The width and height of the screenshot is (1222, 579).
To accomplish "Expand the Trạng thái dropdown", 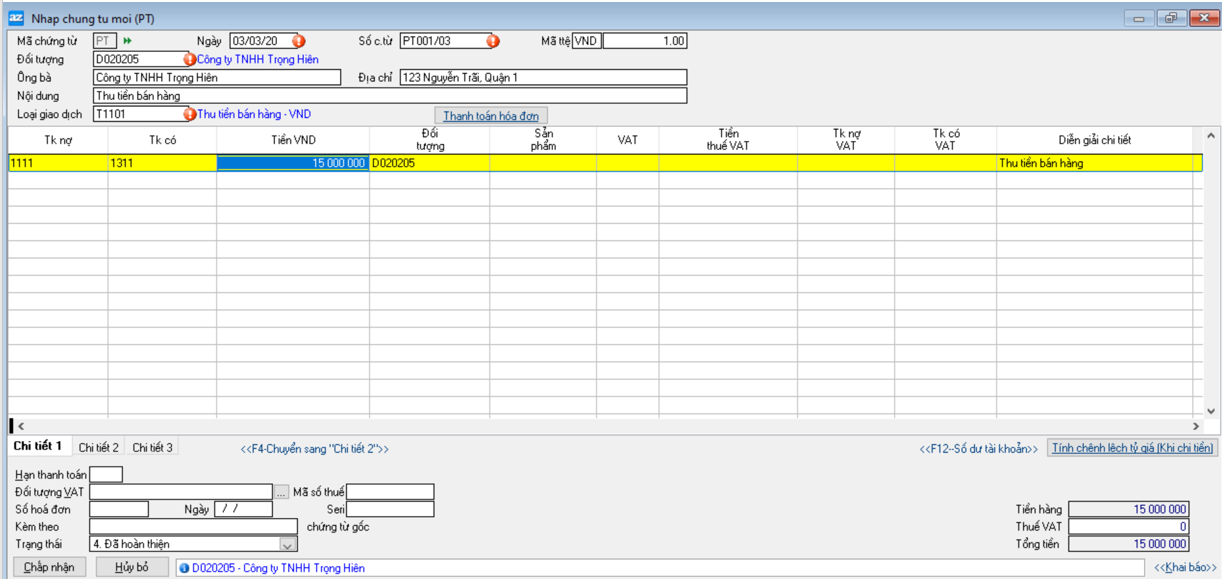I will [288, 544].
